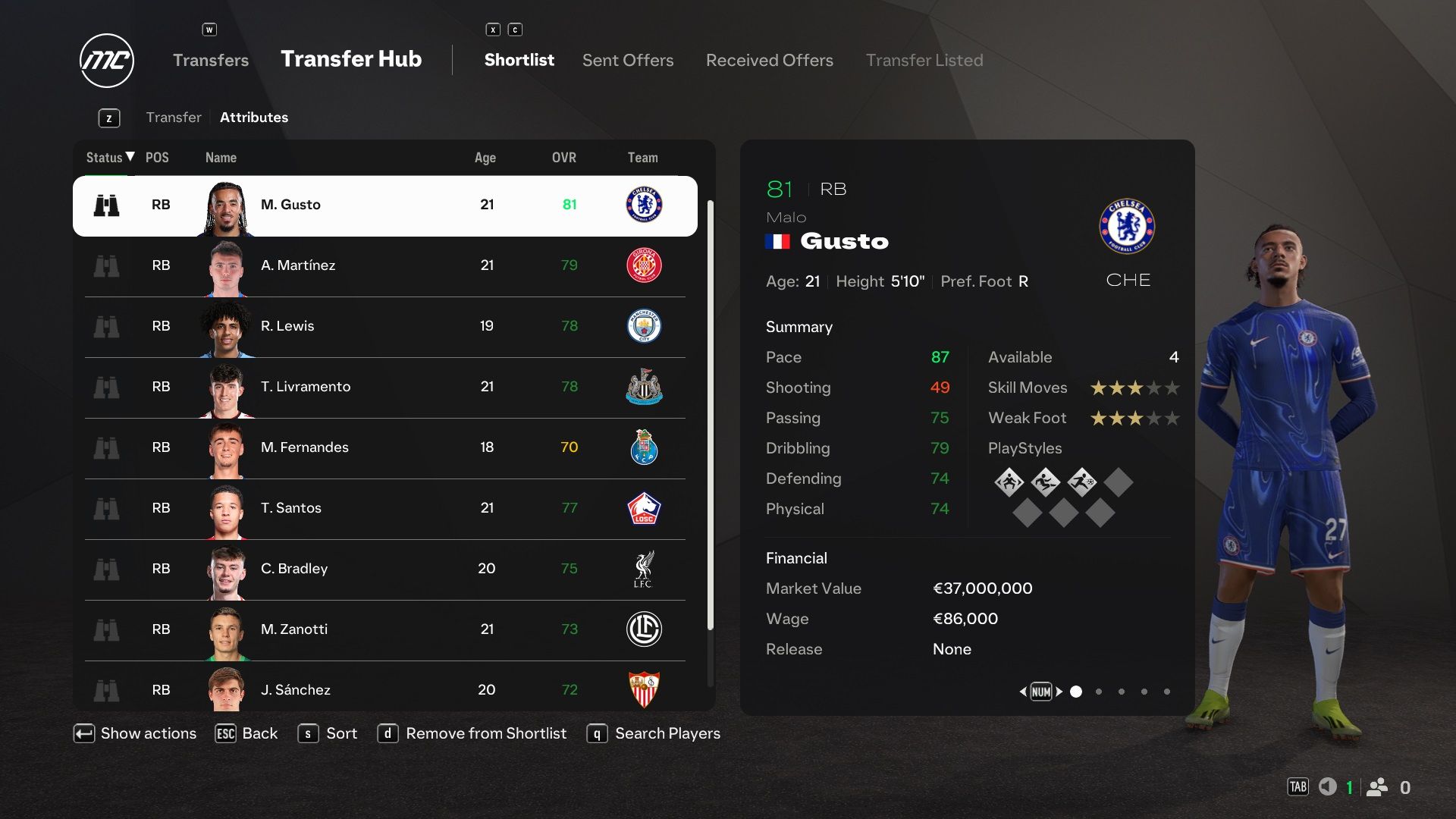1456x819 pixels.
Task: Open the Received Offers section
Action: pos(769,60)
